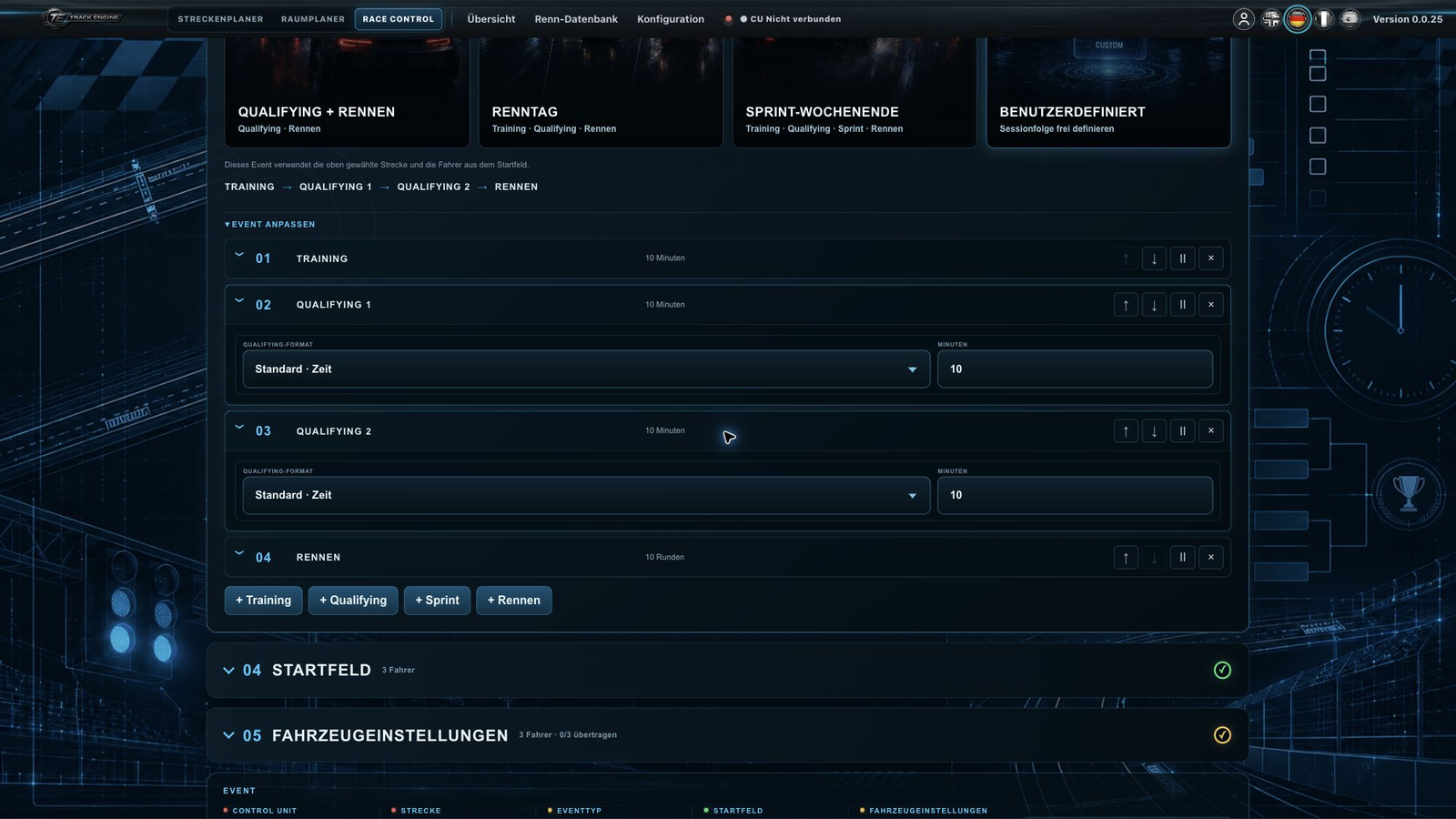Move Qualifying 1 down one position

point(1154,305)
